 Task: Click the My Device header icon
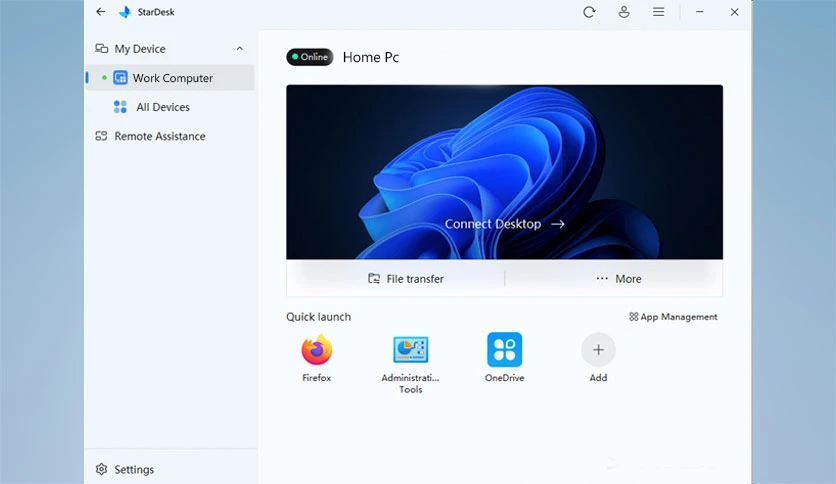point(101,49)
